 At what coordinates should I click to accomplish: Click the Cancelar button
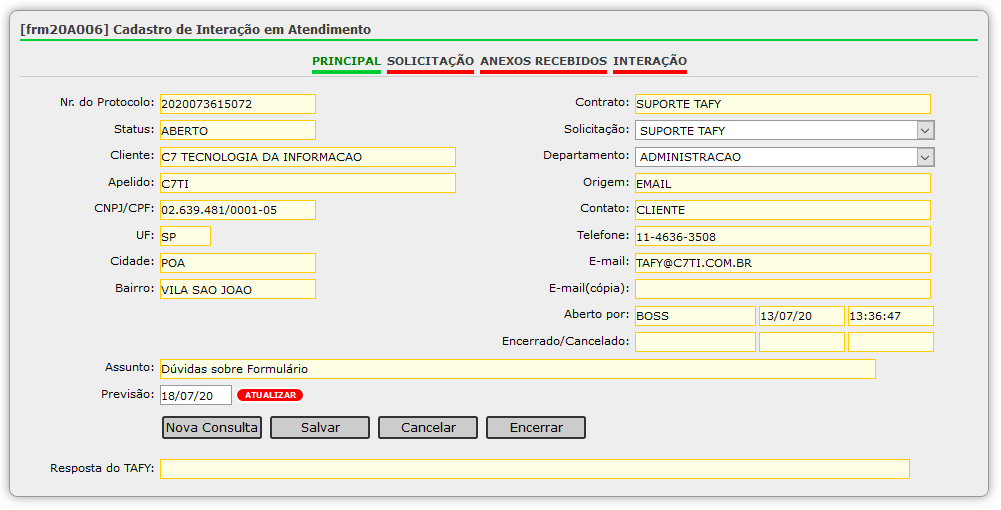(x=428, y=428)
